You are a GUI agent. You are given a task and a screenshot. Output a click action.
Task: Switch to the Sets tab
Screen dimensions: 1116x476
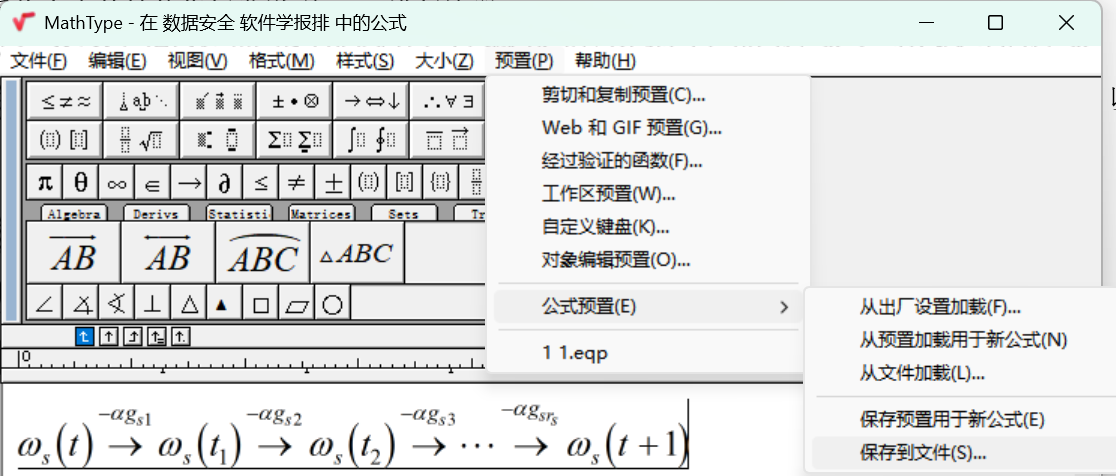404,213
